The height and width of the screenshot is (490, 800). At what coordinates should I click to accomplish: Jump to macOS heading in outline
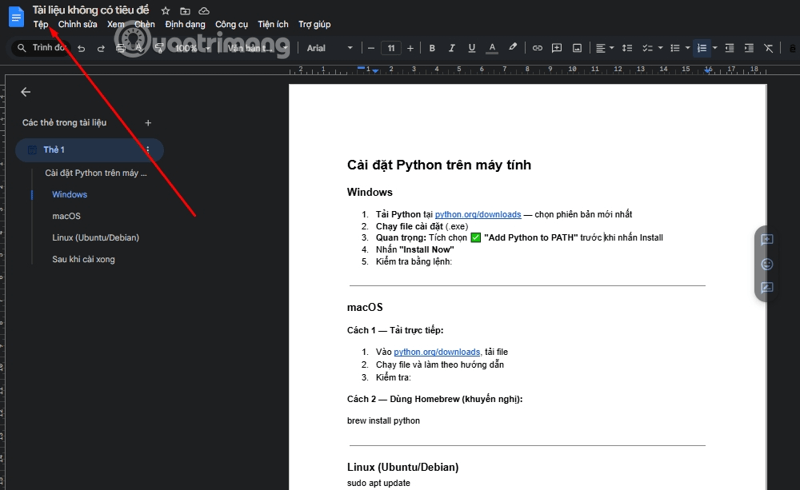coord(66,216)
